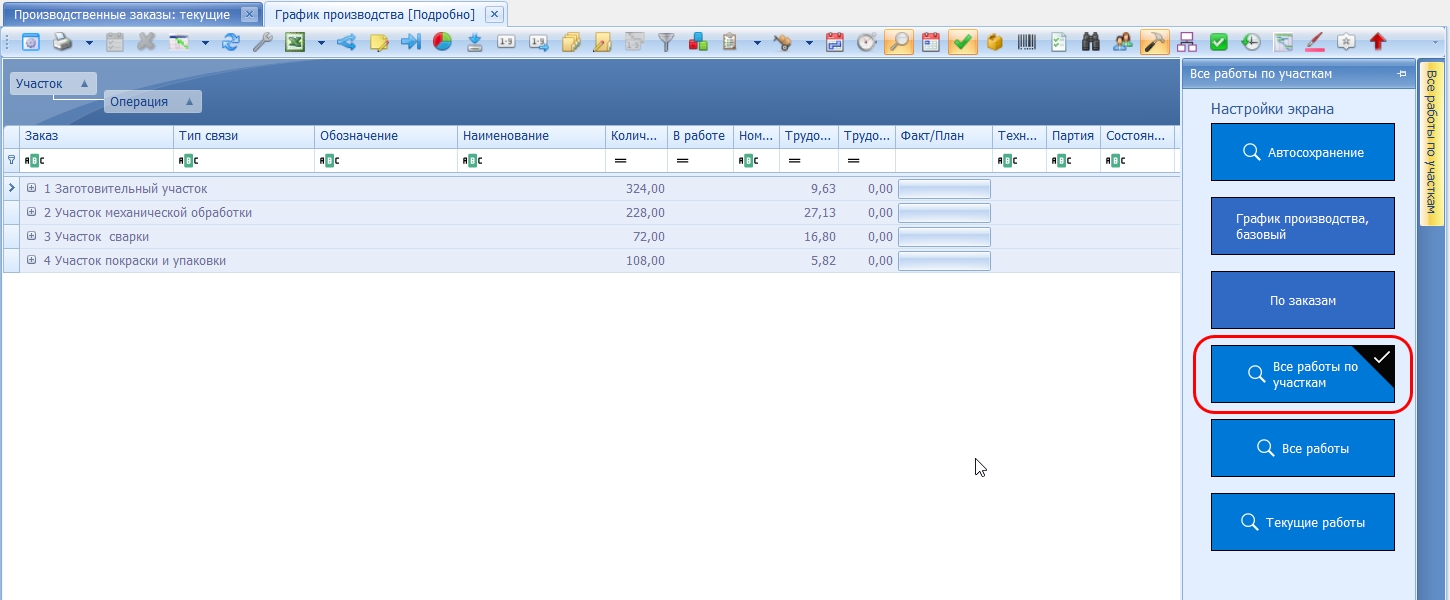Viewport: 1450px width, 600px height.
Task: Click the printer icon in the toolbar
Action: [62, 42]
